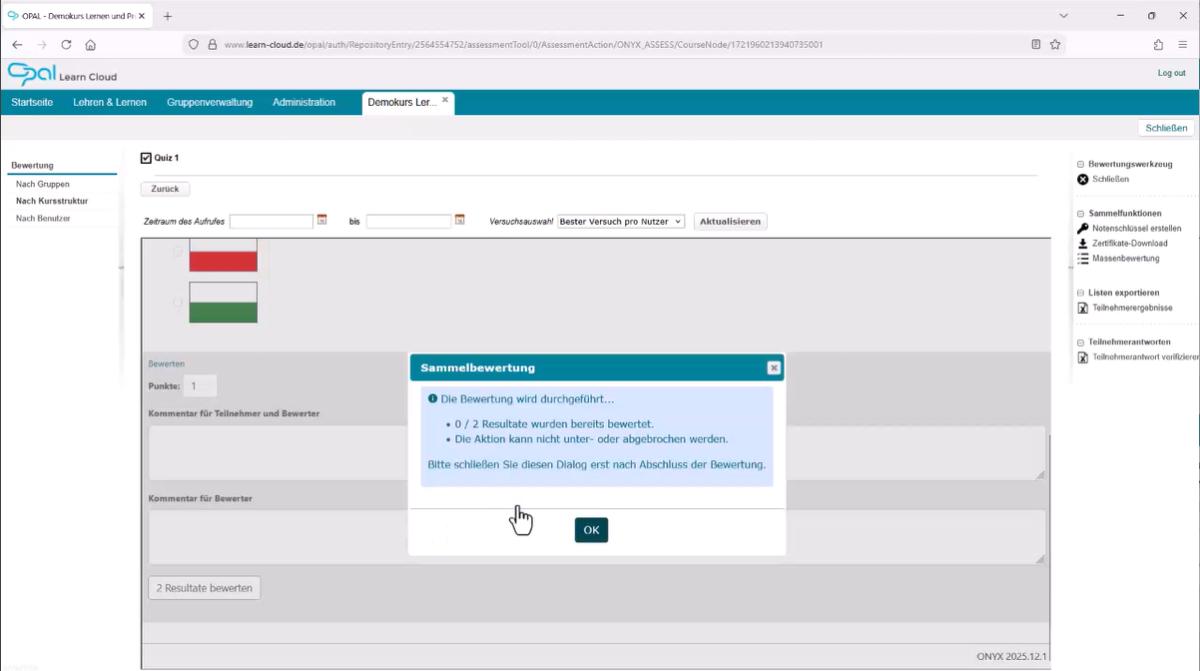Open the Gruppenverwaltung tab
1200x671 pixels.
coord(210,102)
